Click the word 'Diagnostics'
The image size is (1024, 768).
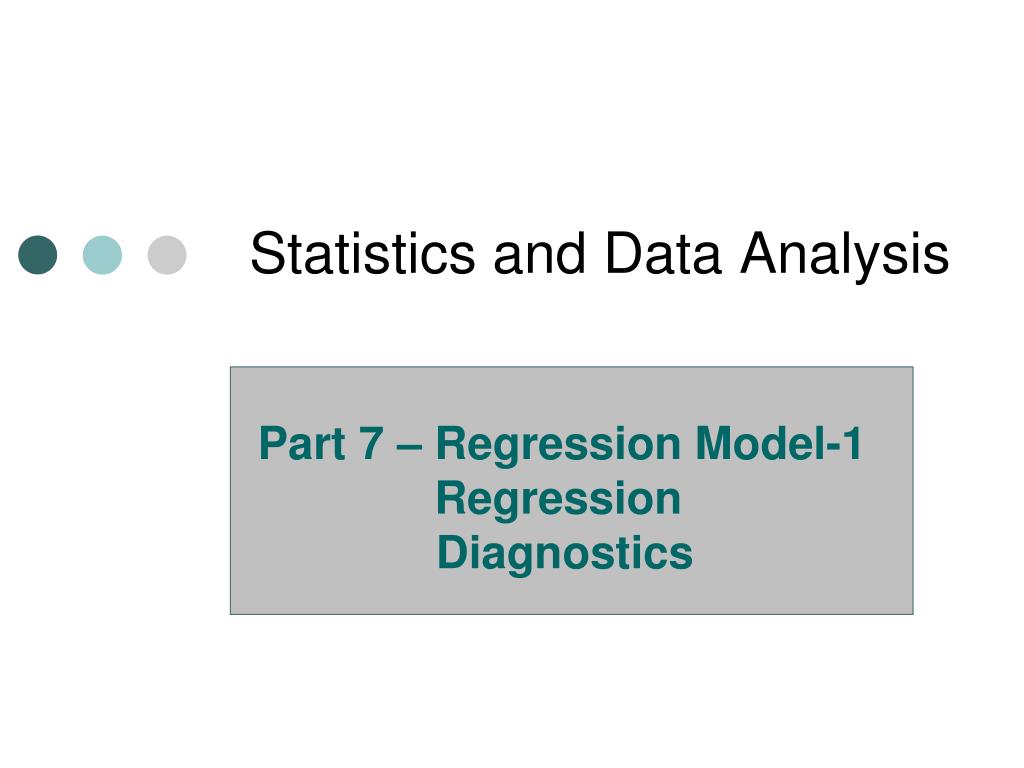pos(565,554)
